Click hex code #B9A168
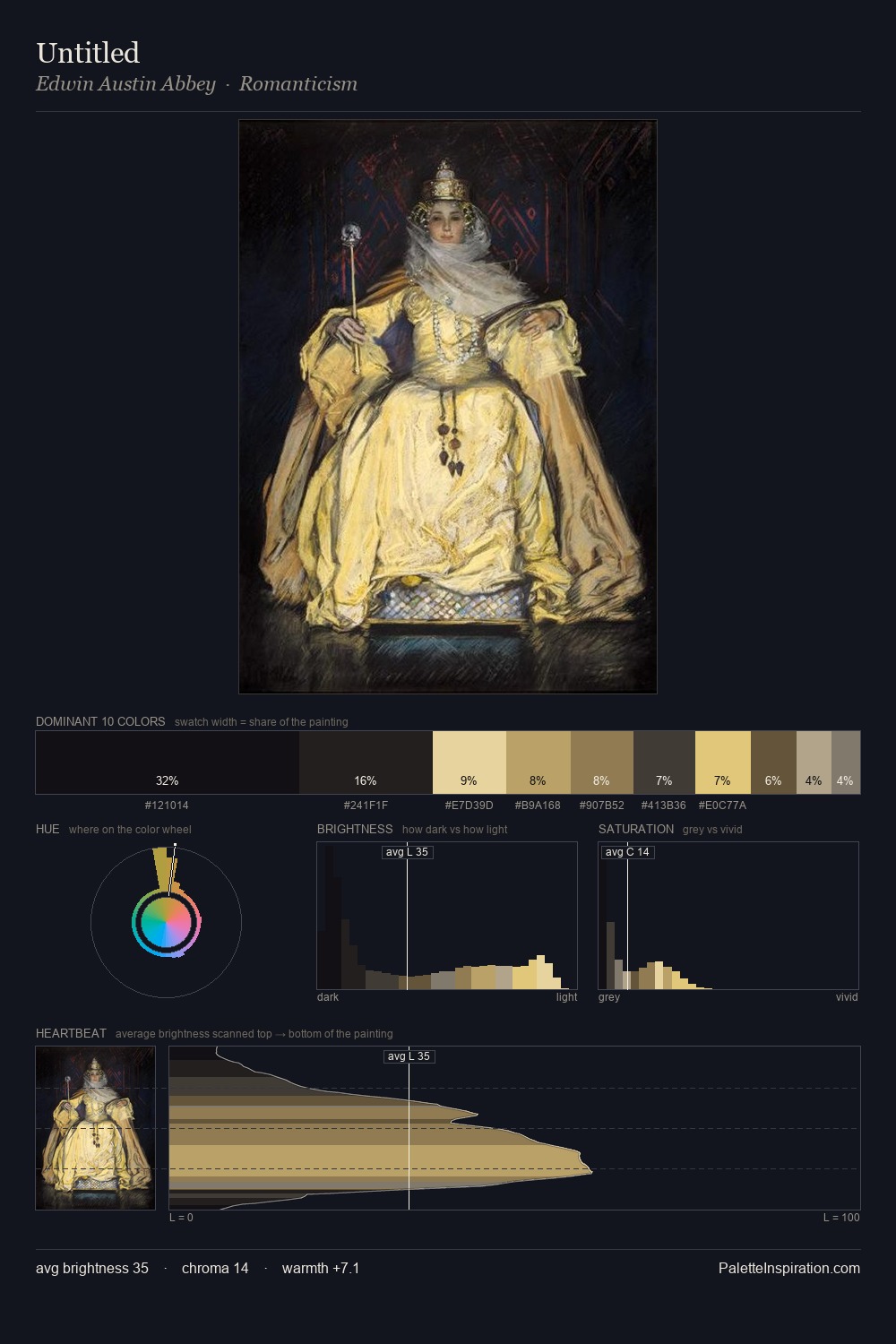 click(538, 806)
